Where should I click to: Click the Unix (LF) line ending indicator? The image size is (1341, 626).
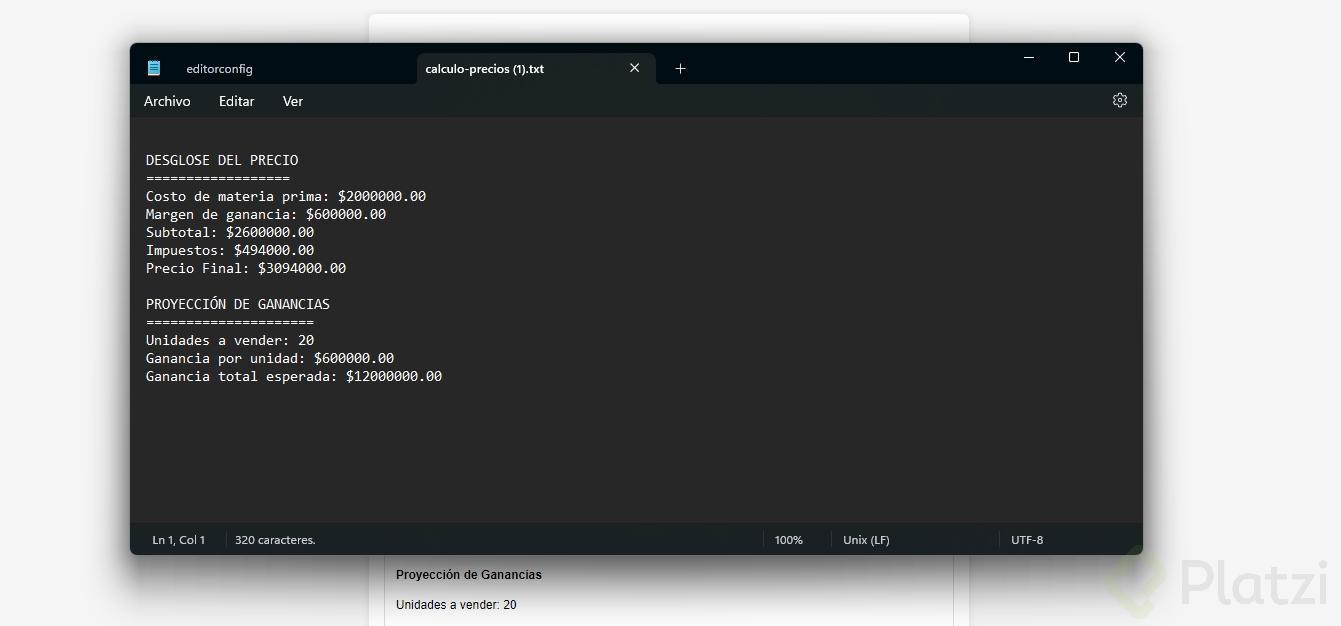coord(866,540)
